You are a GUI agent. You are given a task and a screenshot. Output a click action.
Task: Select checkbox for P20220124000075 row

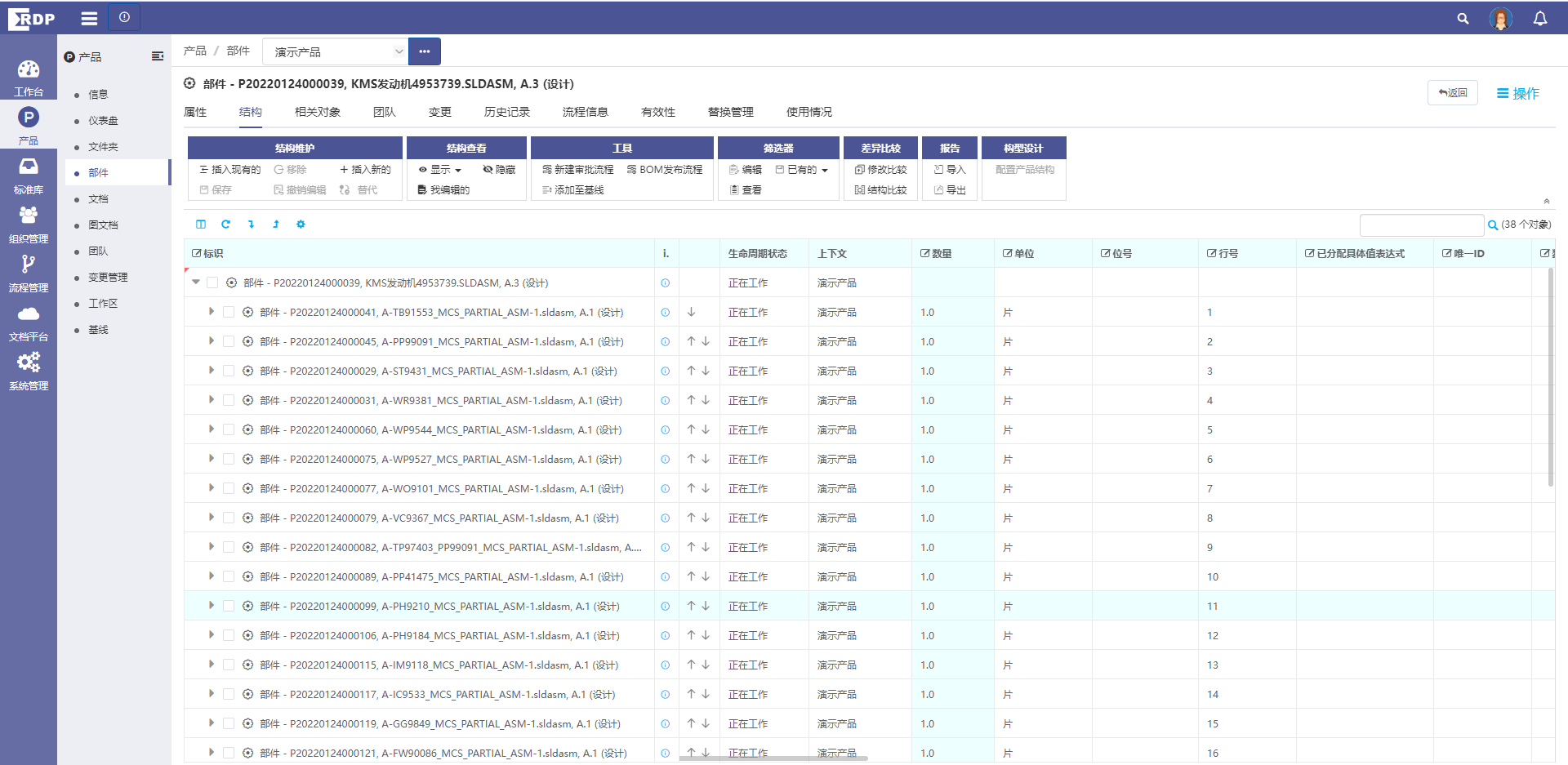click(229, 459)
